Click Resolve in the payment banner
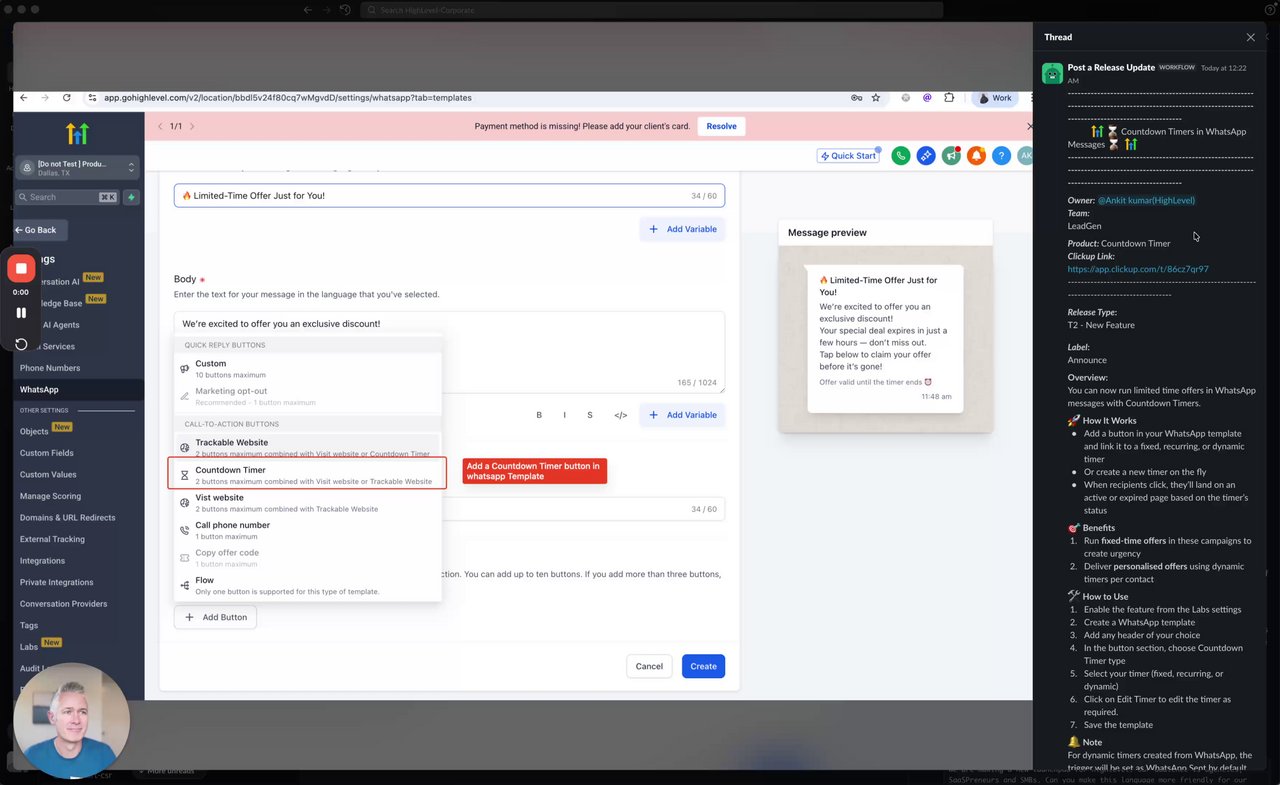 (721, 126)
